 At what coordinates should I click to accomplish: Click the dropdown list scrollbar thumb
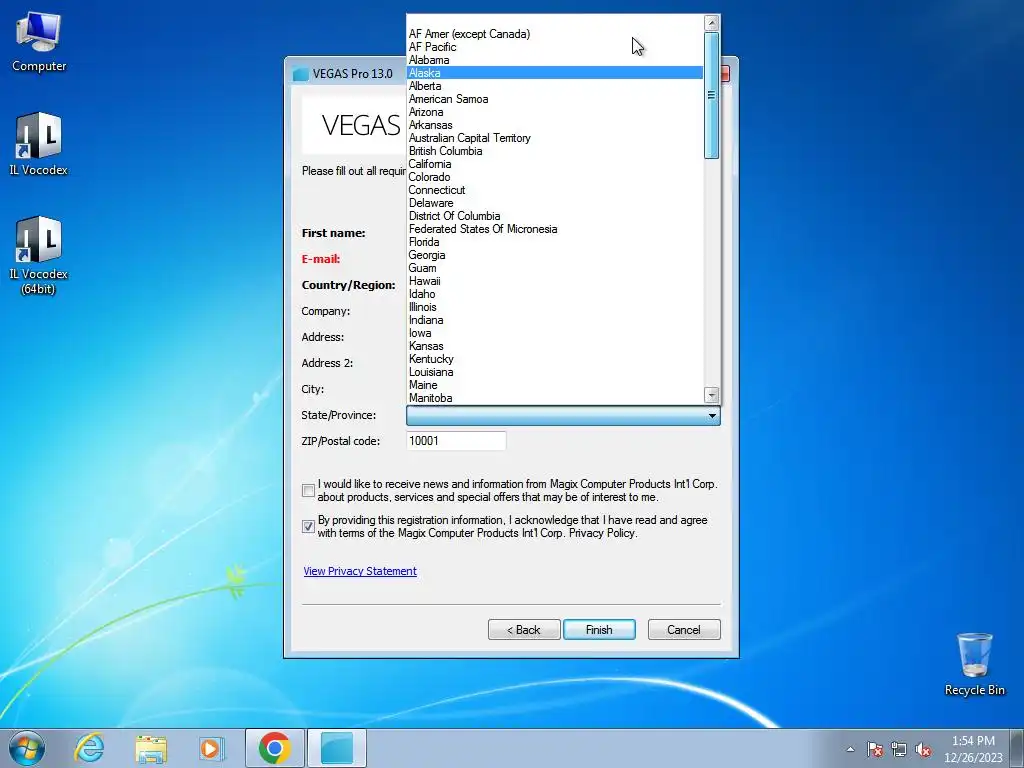click(x=712, y=95)
